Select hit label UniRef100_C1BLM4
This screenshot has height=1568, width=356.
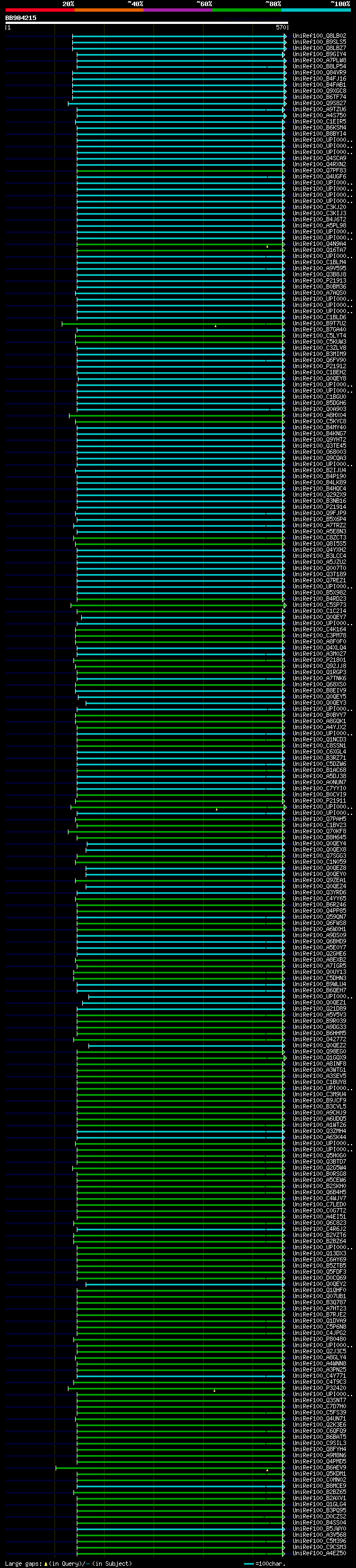click(x=319, y=263)
